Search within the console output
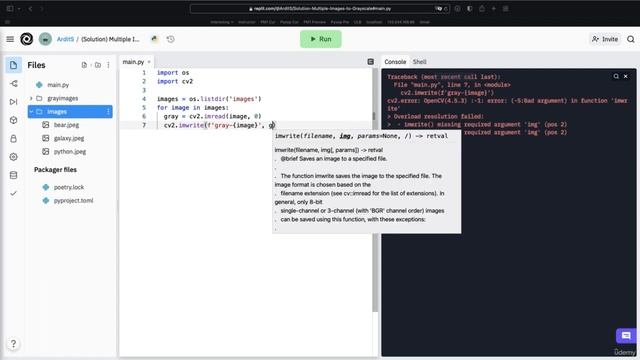 click(616, 76)
